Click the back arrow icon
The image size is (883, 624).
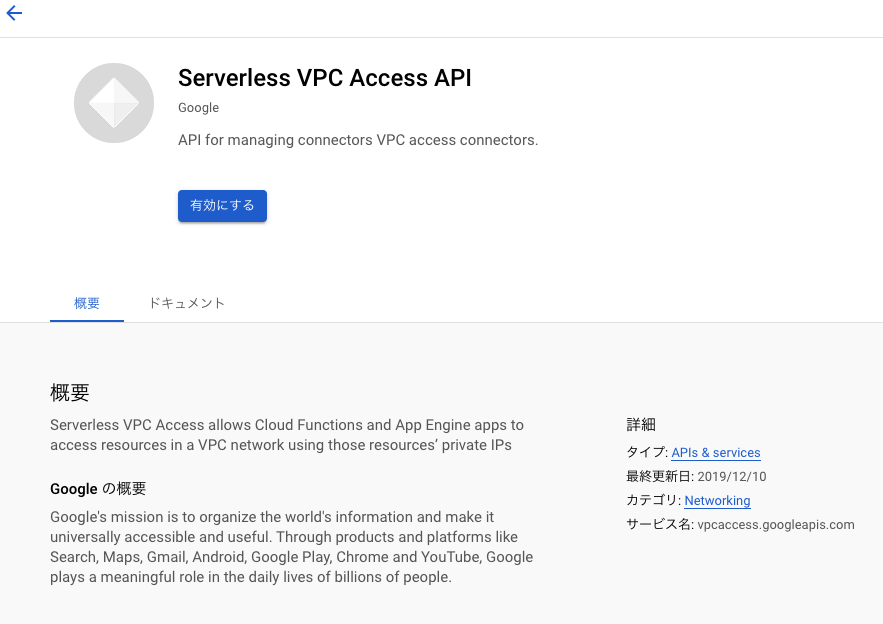point(14,13)
